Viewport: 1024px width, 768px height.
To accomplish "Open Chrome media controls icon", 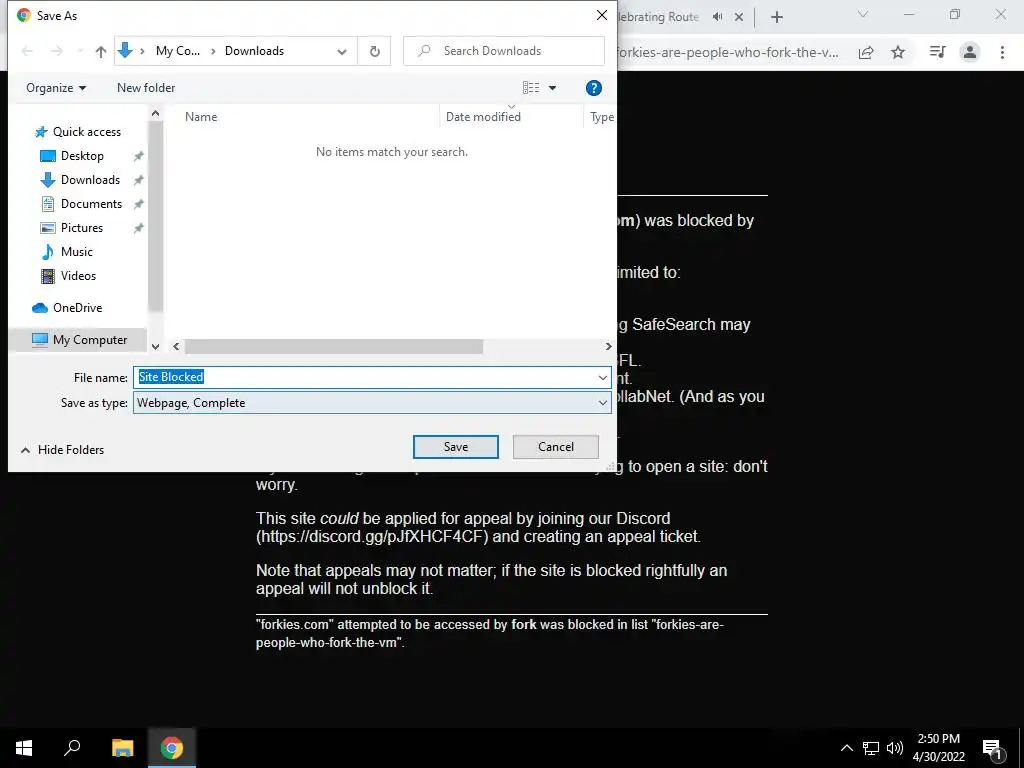I will coord(937,52).
